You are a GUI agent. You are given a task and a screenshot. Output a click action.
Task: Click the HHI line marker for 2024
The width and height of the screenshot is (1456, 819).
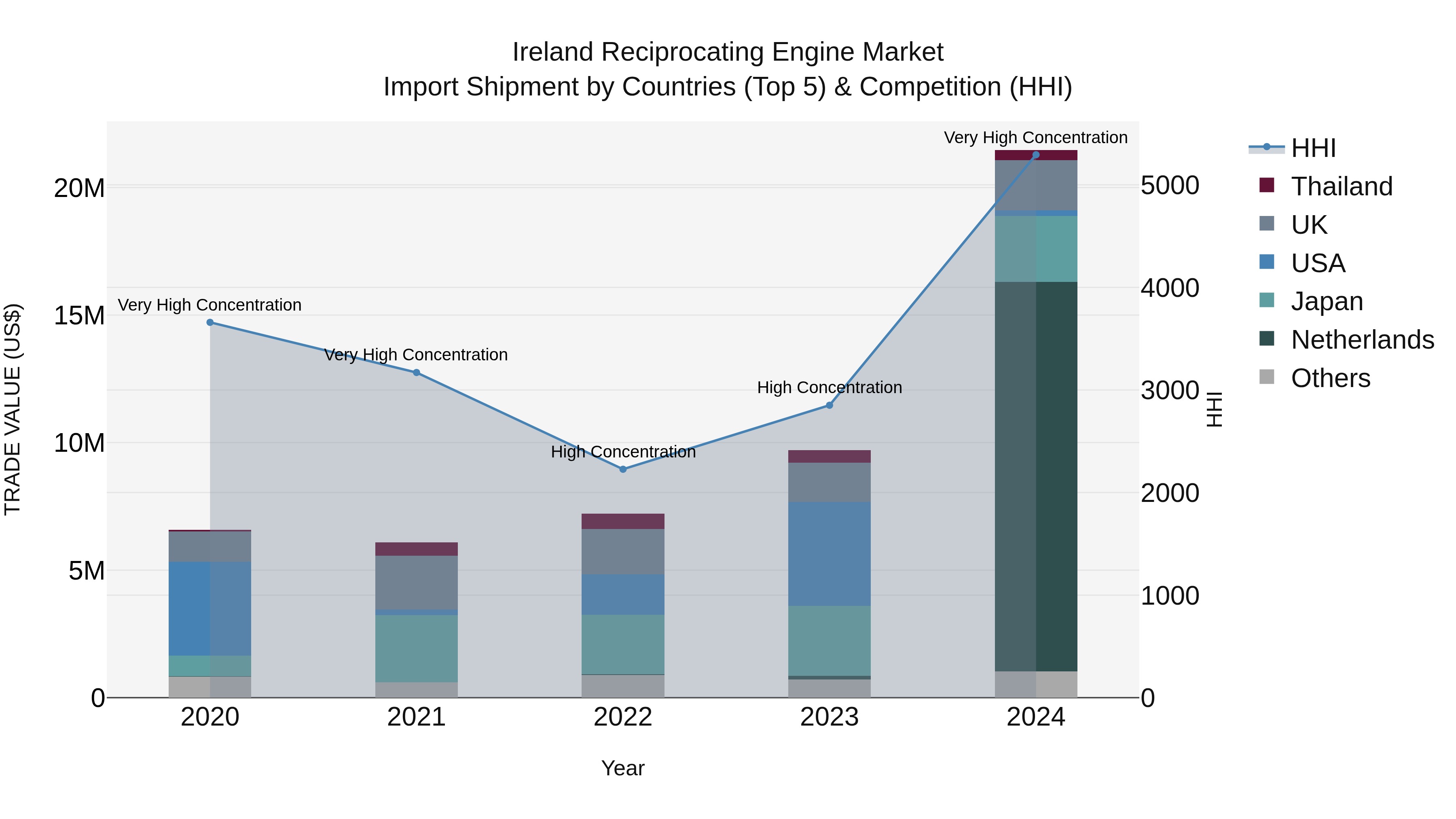pos(1036,155)
